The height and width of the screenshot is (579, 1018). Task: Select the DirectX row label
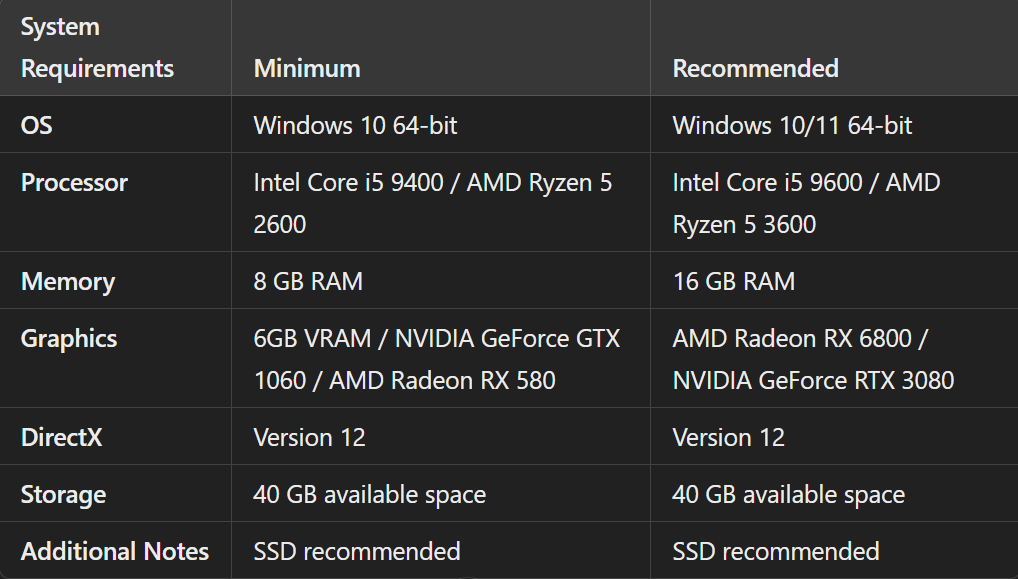tap(63, 438)
